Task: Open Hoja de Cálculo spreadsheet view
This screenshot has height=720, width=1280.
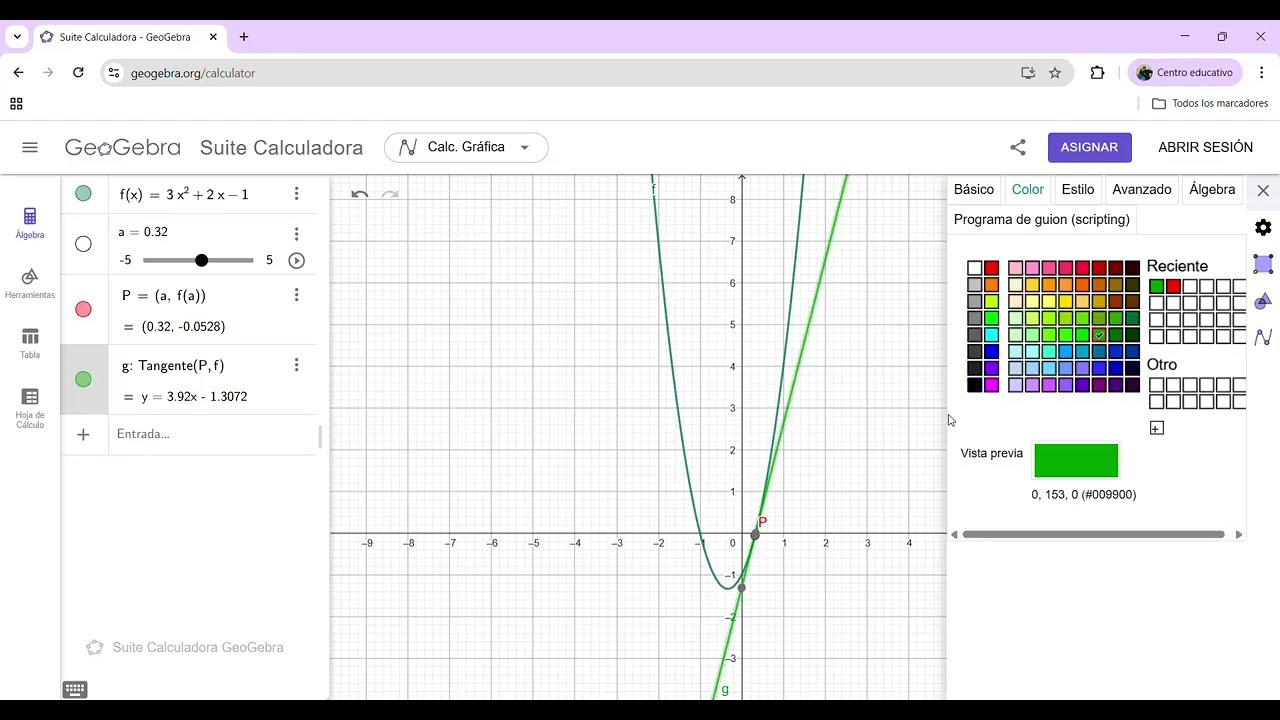Action: (x=30, y=407)
